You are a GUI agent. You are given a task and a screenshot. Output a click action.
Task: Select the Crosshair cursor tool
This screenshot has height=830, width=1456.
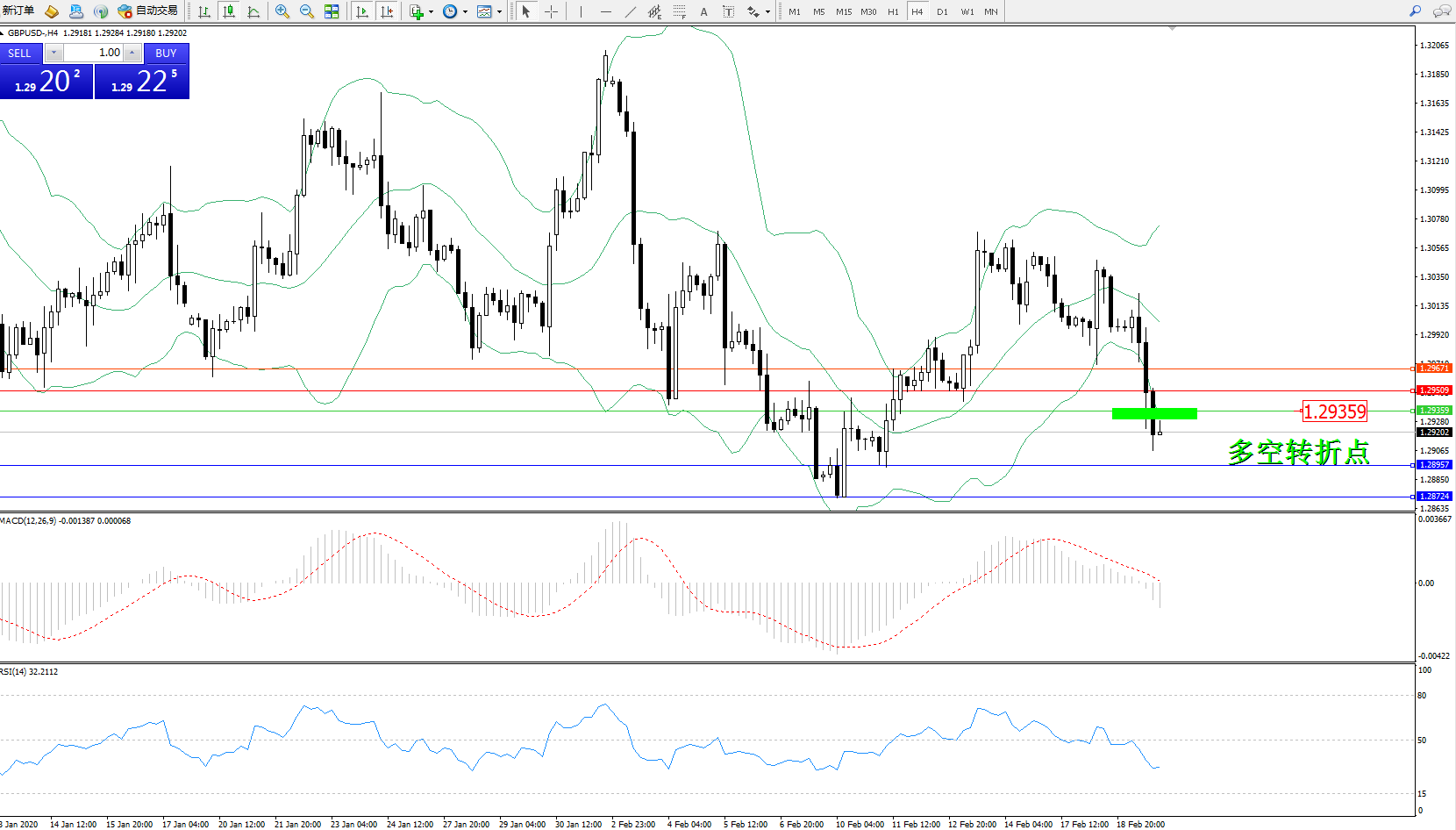(x=551, y=11)
